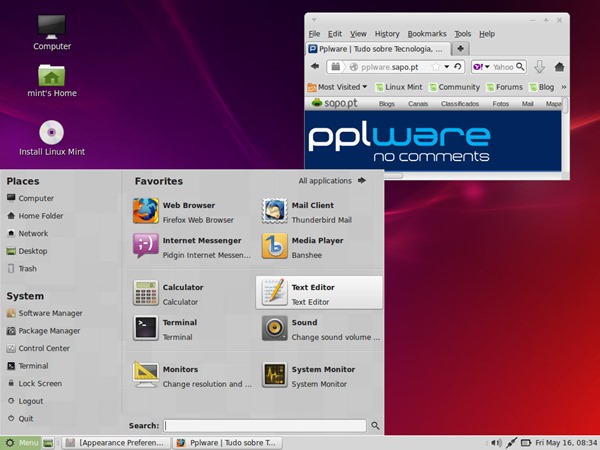This screenshot has width=600, height=450.
Task: Open Network in Places
Action: tap(28, 233)
